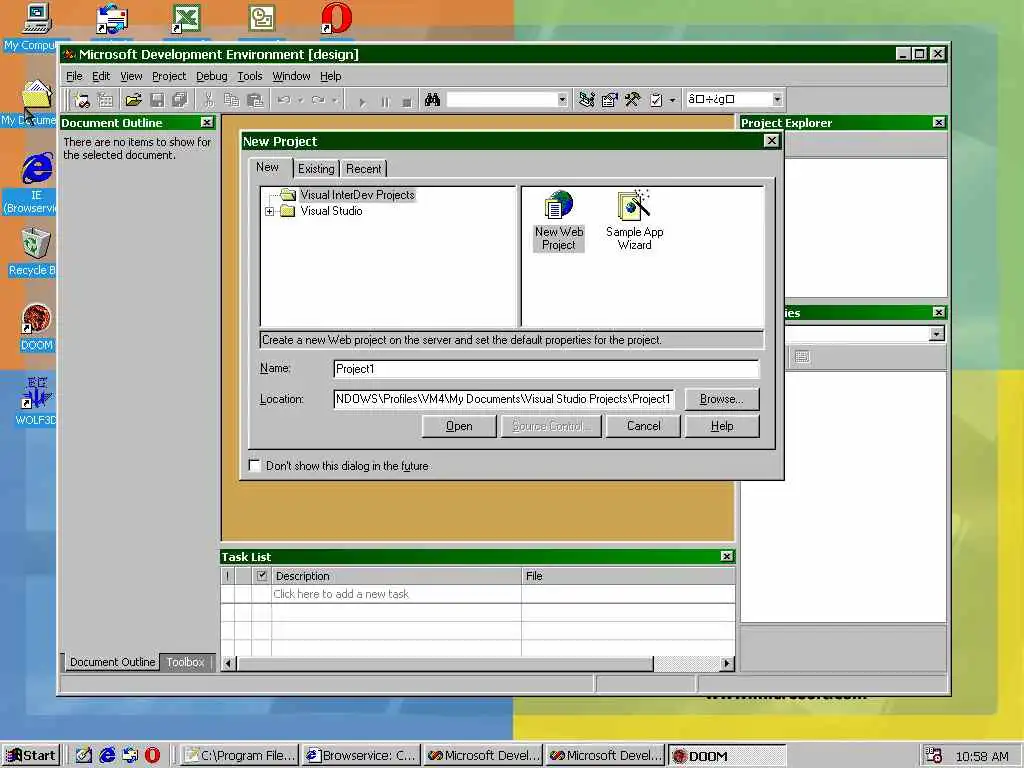The image size is (1024, 768).
Task: Switch to Browservice taskbar button
Action: tap(361, 756)
